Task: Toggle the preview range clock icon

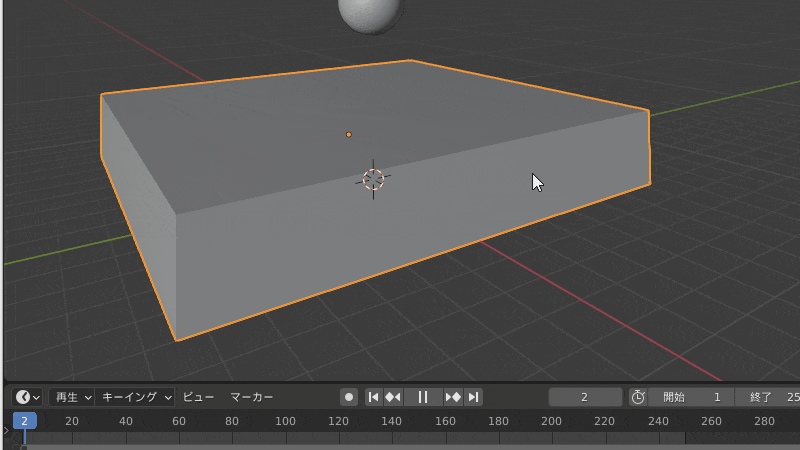Action: coord(638,397)
